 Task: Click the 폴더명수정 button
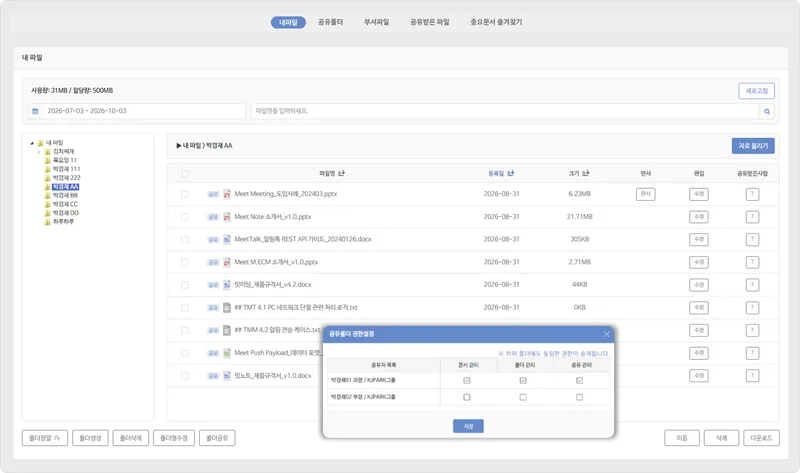(174, 438)
